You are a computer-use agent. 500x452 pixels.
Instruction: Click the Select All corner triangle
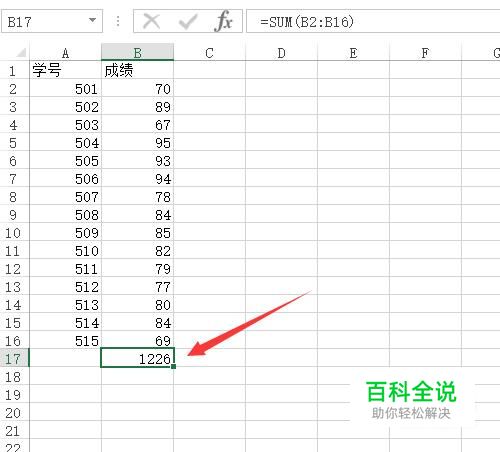(21, 53)
